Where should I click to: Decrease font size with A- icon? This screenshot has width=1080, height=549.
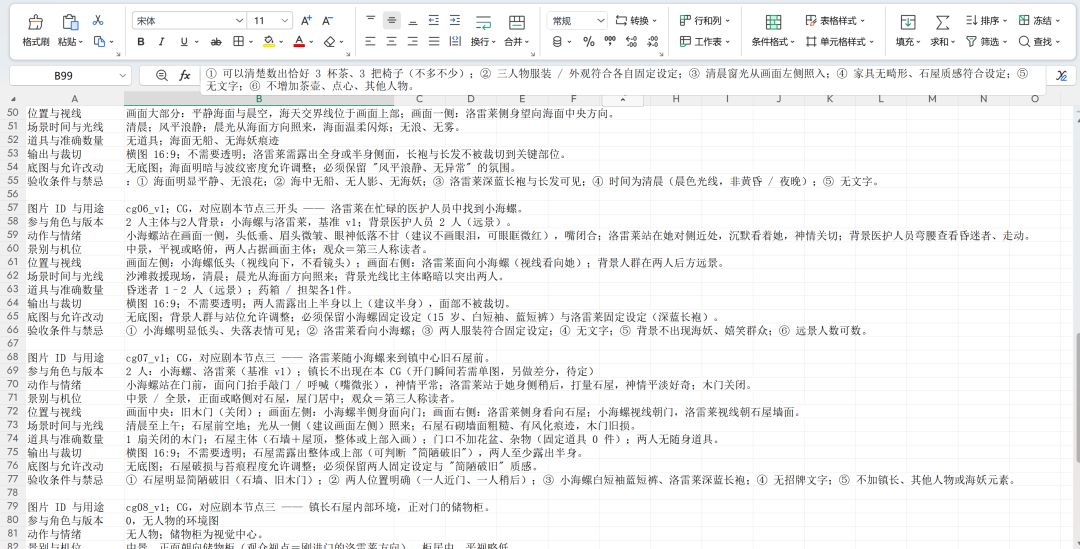tap(328, 21)
